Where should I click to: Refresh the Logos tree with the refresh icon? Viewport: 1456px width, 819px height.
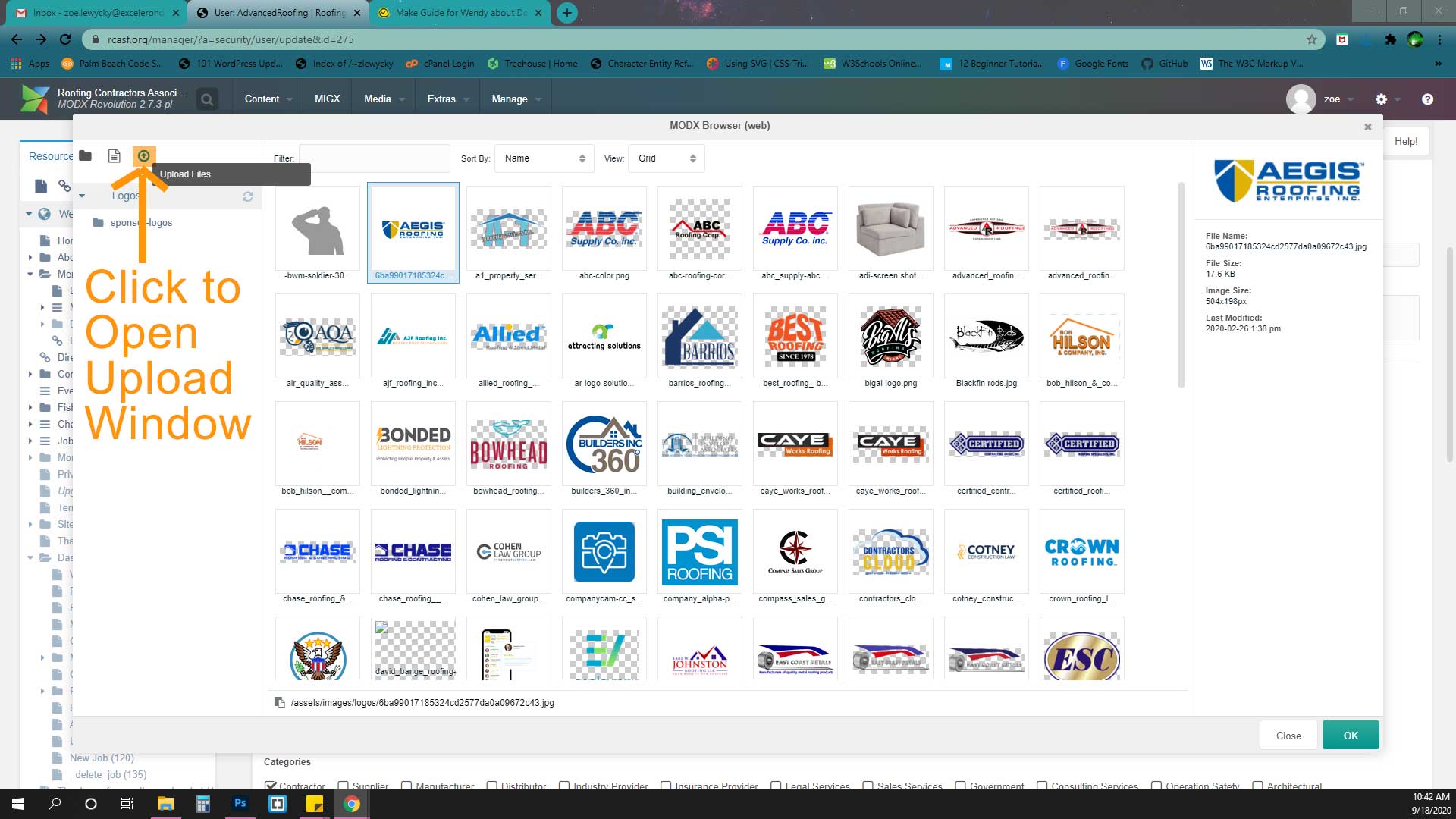247,196
